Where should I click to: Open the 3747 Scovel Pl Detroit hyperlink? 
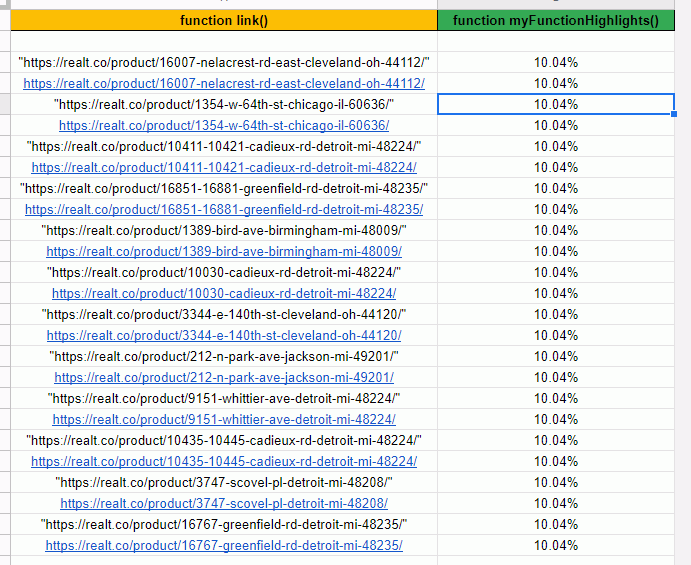(224, 503)
